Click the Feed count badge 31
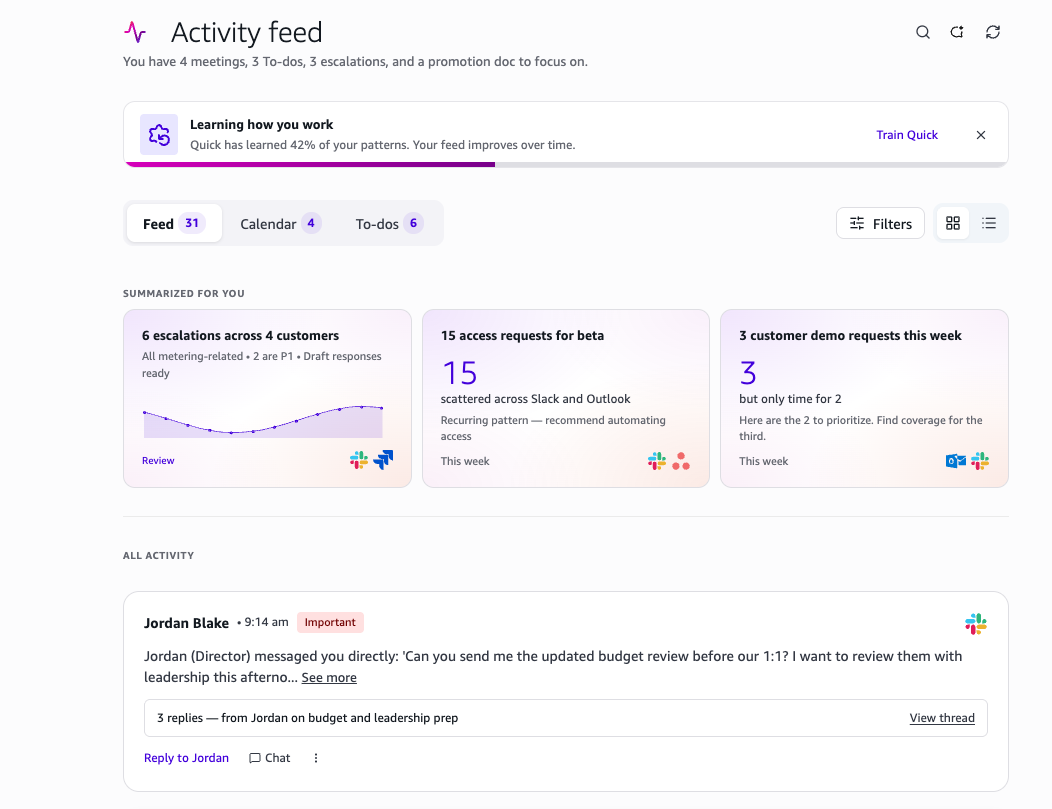 (192, 223)
